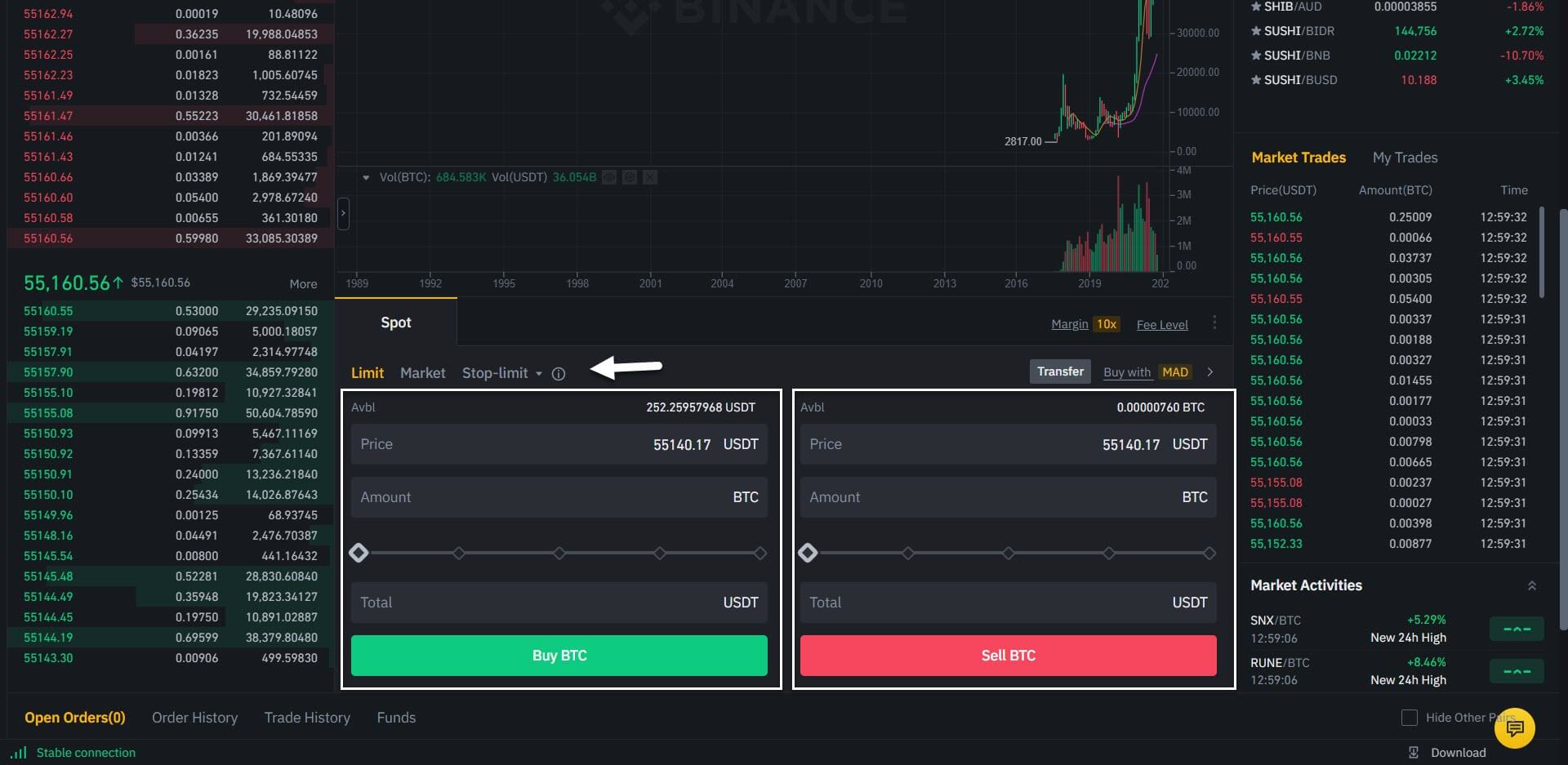Image resolution: width=1568 pixels, height=765 pixels.
Task: Click the 10x margin badge
Action: click(x=1107, y=324)
